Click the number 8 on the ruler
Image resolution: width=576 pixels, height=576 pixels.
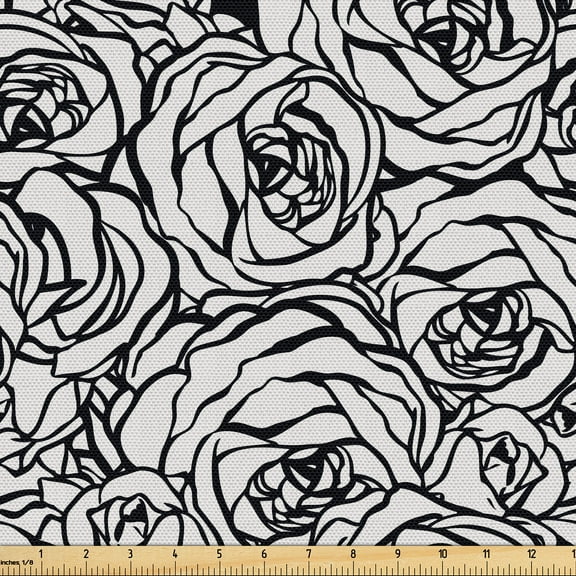pyautogui.click(x=353, y=554)
